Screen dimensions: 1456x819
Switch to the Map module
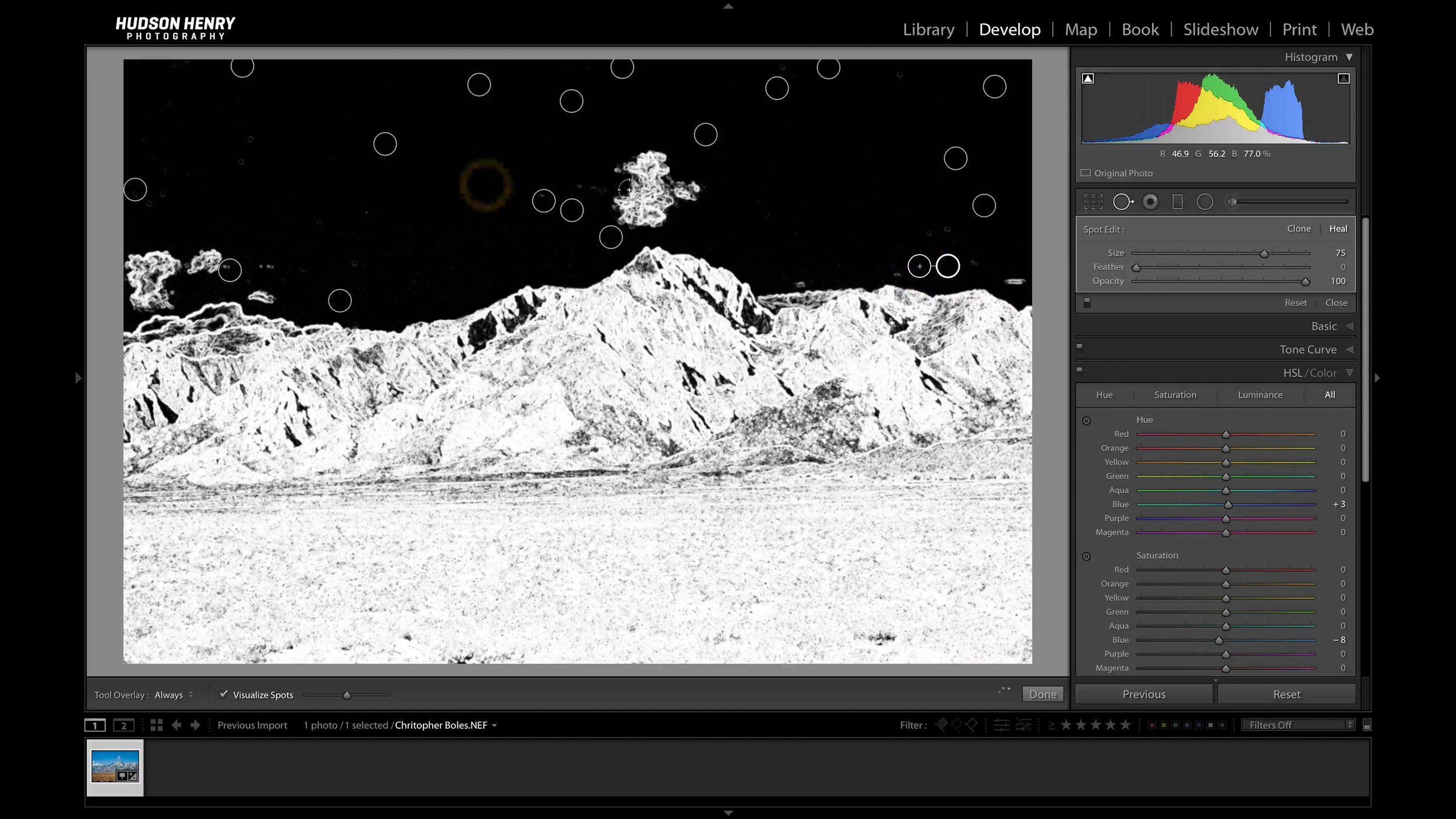click(x=1081, y=29)
